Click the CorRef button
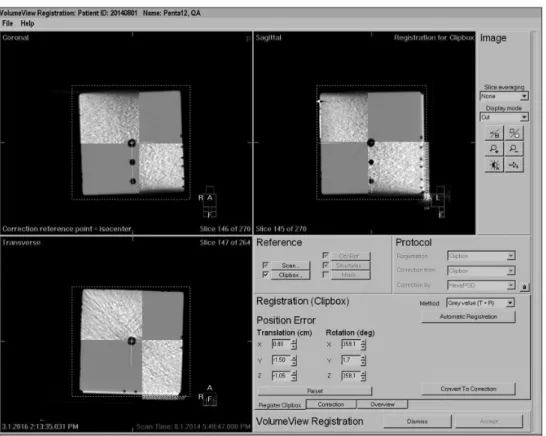Screen dimensions: 546x436 pyautogui.click(x=350, y=256)
